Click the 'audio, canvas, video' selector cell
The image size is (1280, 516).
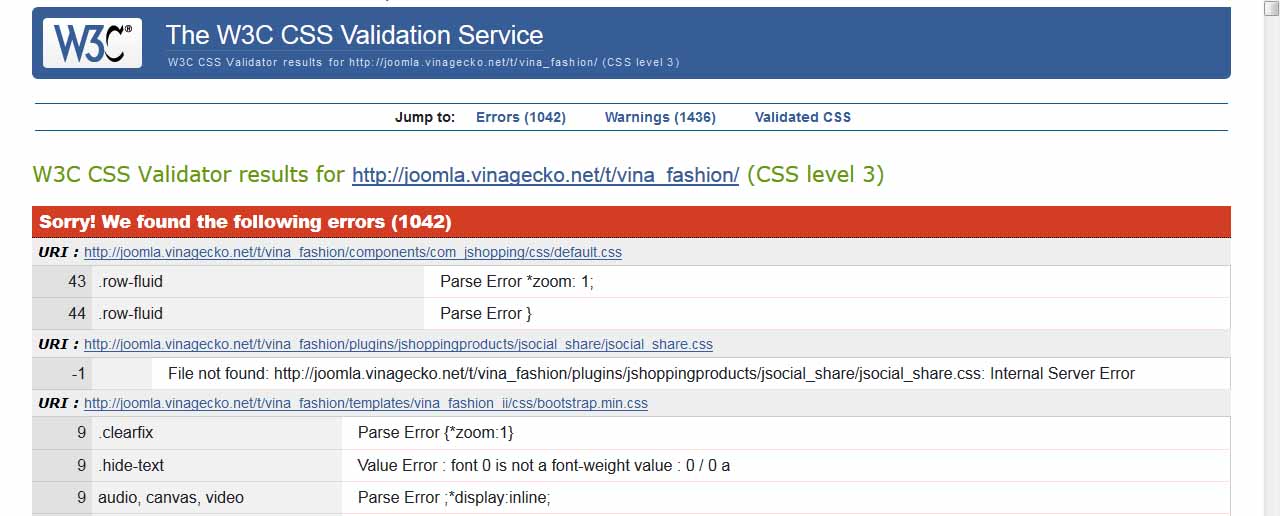click(170, 498)
